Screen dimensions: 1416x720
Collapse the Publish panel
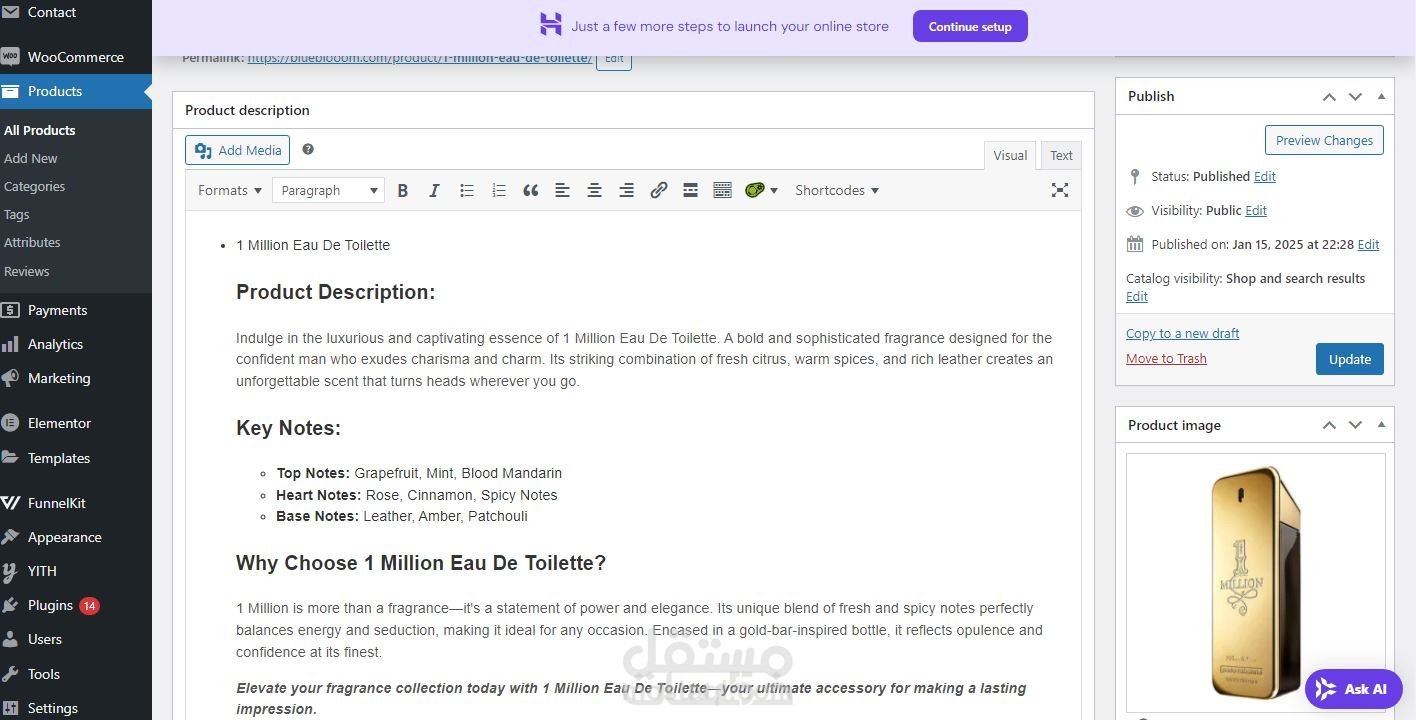[x=1381, y=96]
